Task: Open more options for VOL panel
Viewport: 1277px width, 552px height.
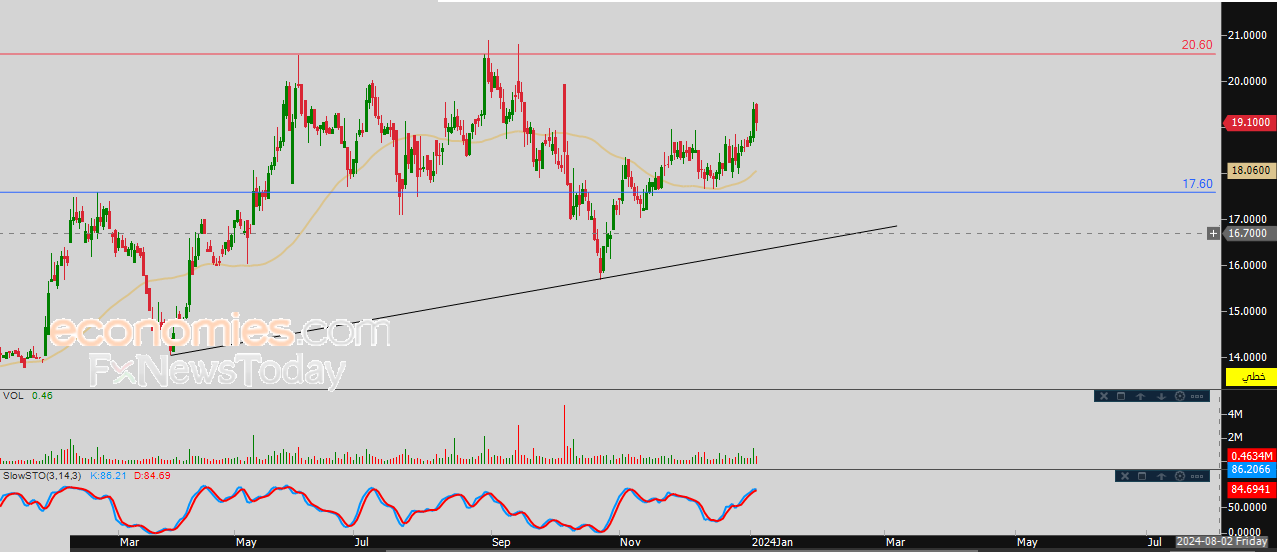Action: click(1199, 396)
